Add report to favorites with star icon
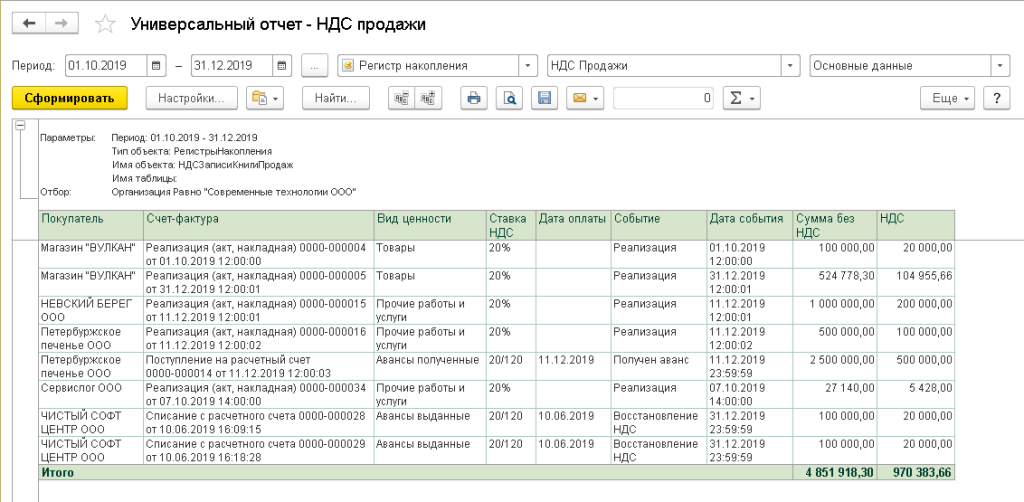The width and height of the screenshot is (1024, 502). [105, 23]
